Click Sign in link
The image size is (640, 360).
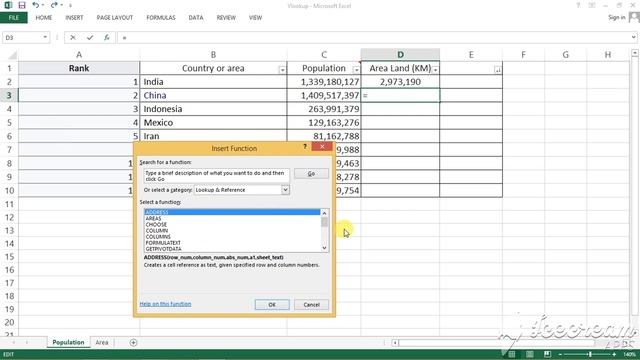pyautogui.click(x=616, y=17)
